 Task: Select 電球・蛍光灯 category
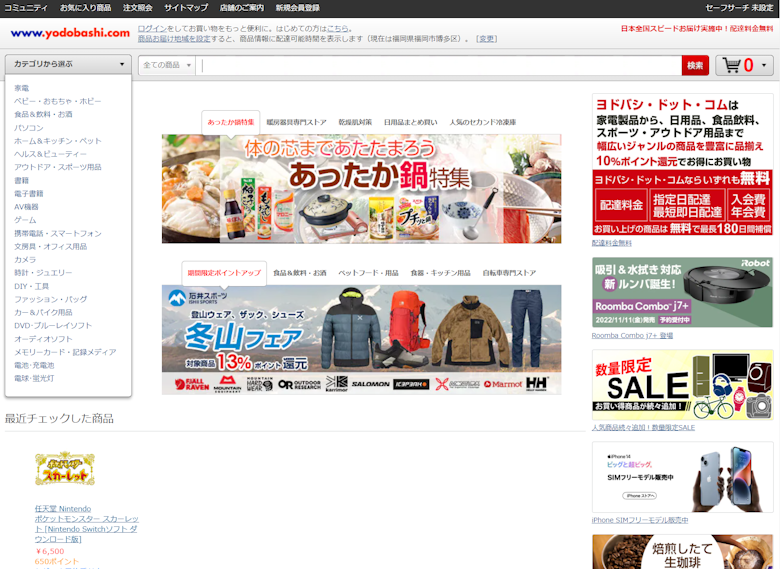coord(34,379)
